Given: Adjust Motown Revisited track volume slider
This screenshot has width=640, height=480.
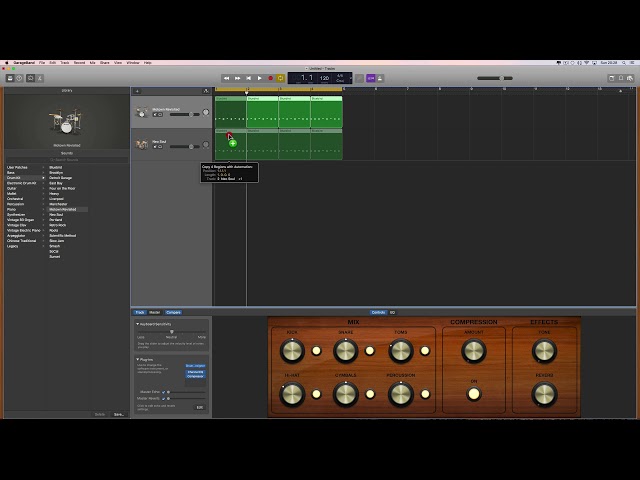Looking at the screenshot, I should (185, 115).
